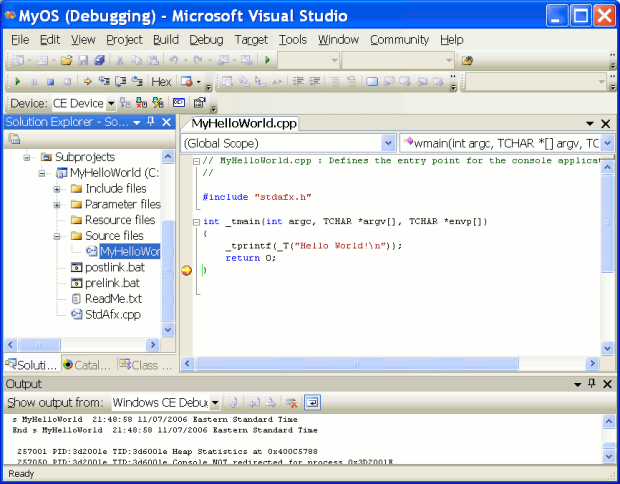Click the yellow arrow current statement marker
Viewport: 620px width, 484px height.
(x=186, y=270)
